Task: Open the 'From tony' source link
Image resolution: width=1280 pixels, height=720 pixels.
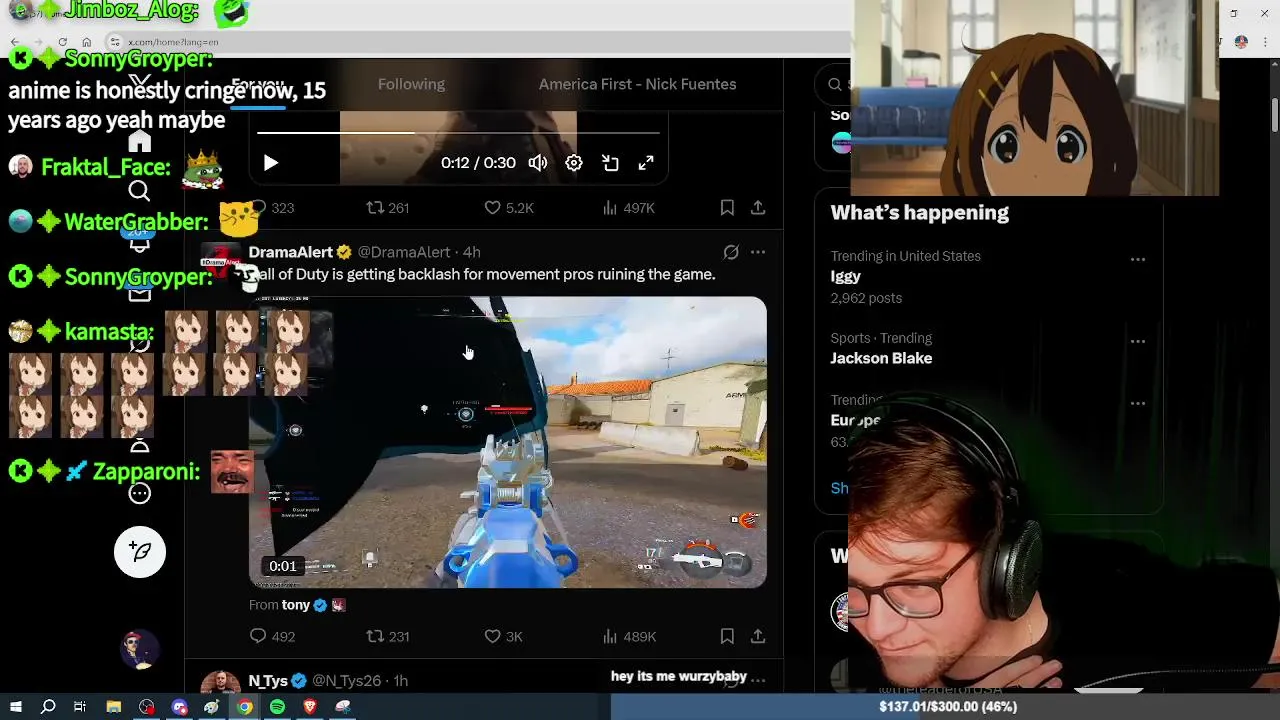Action: 296,605
